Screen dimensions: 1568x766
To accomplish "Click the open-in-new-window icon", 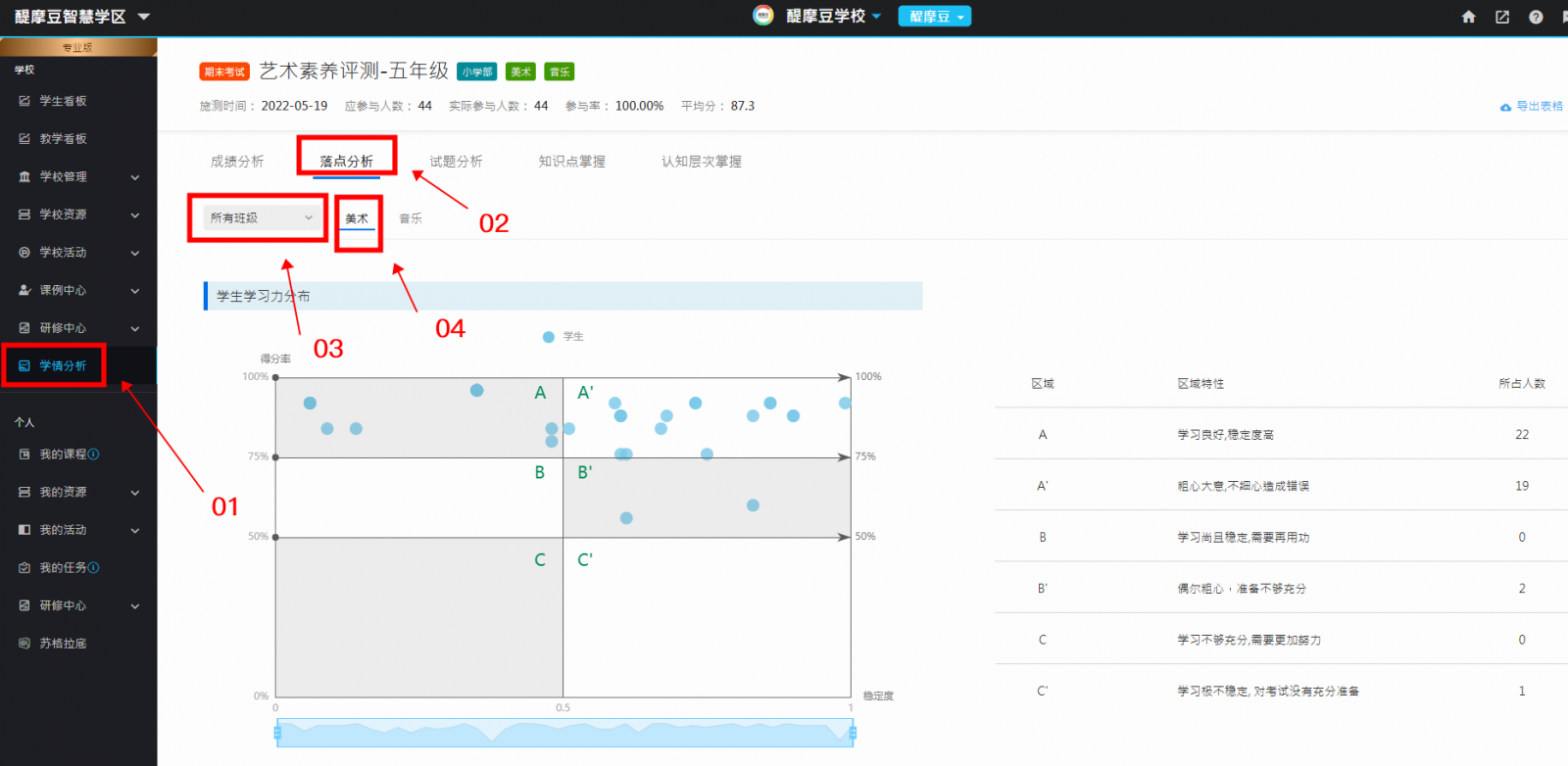I will tap(1501, 17).
